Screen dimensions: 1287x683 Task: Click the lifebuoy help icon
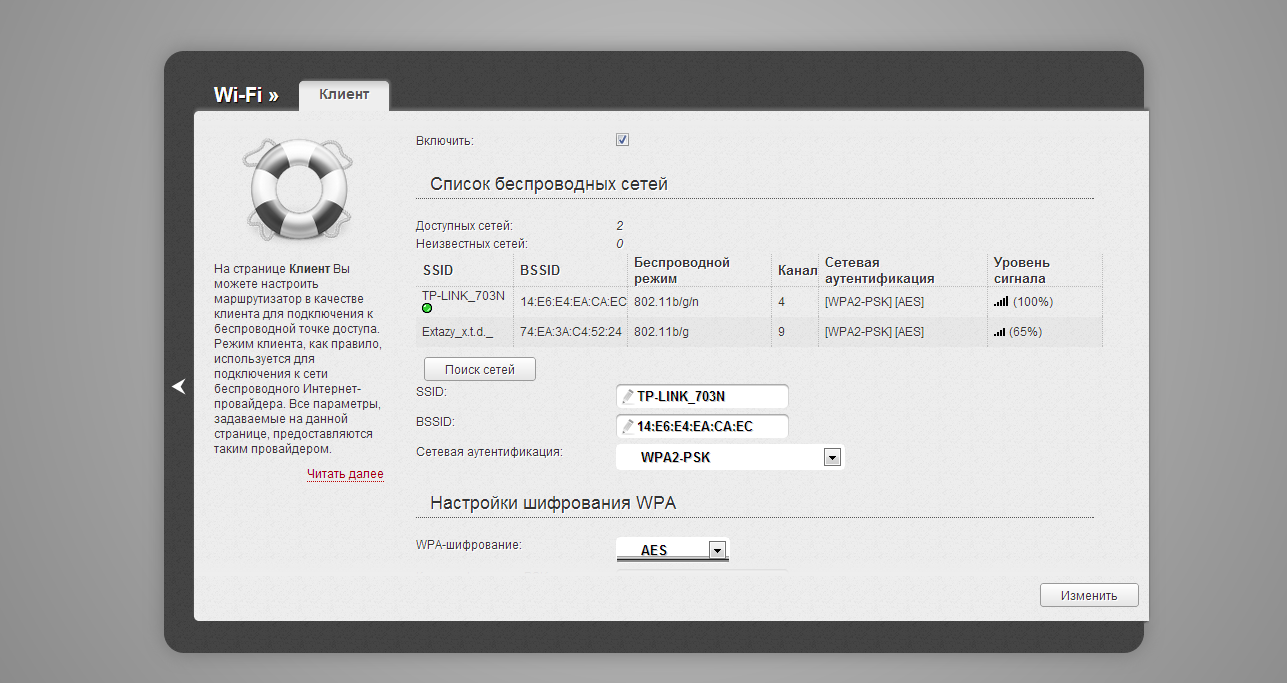[x=297, y=187]
